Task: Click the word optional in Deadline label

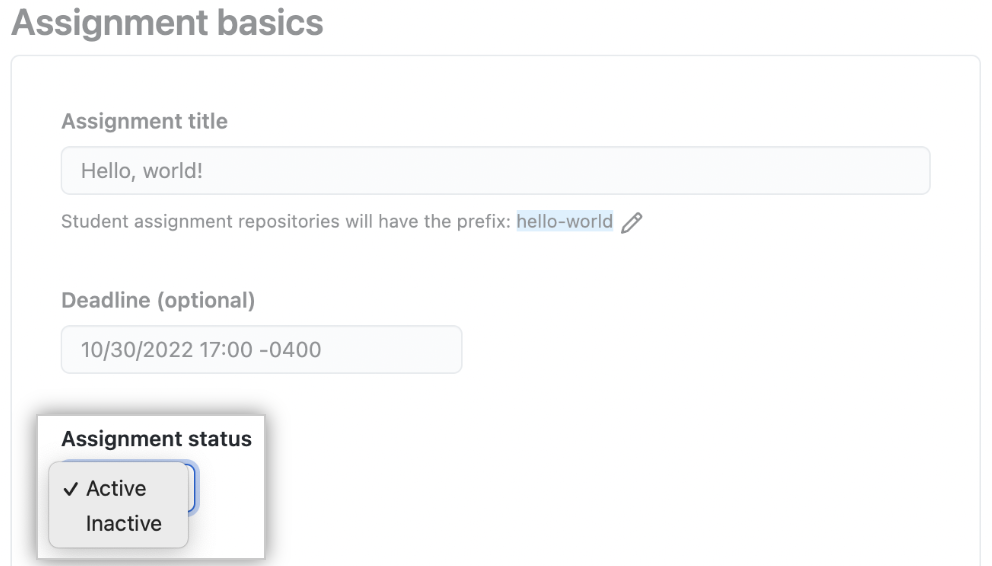Action: point(206,300)
